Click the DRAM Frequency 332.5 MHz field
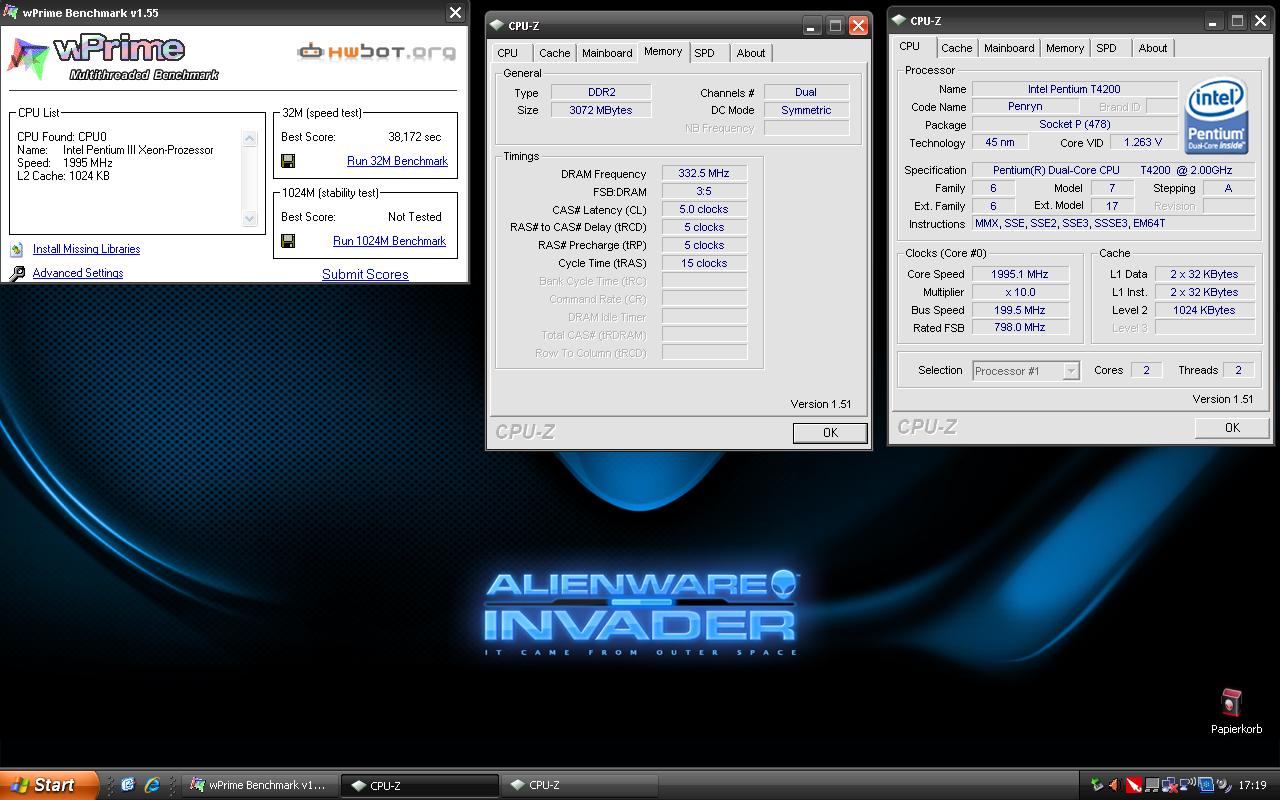This screenshot has width=1280, height=800. [704, 173]
